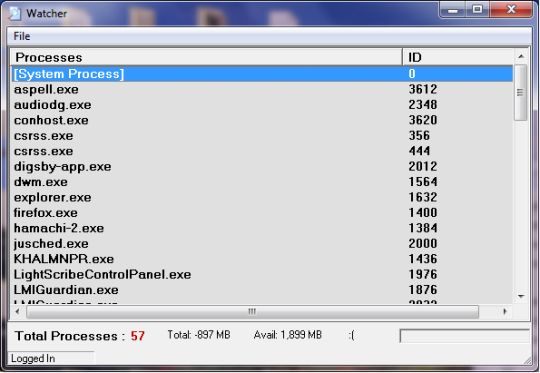540x373 pixels.
Task: Open the File menu
Action: tap(22, 36)
